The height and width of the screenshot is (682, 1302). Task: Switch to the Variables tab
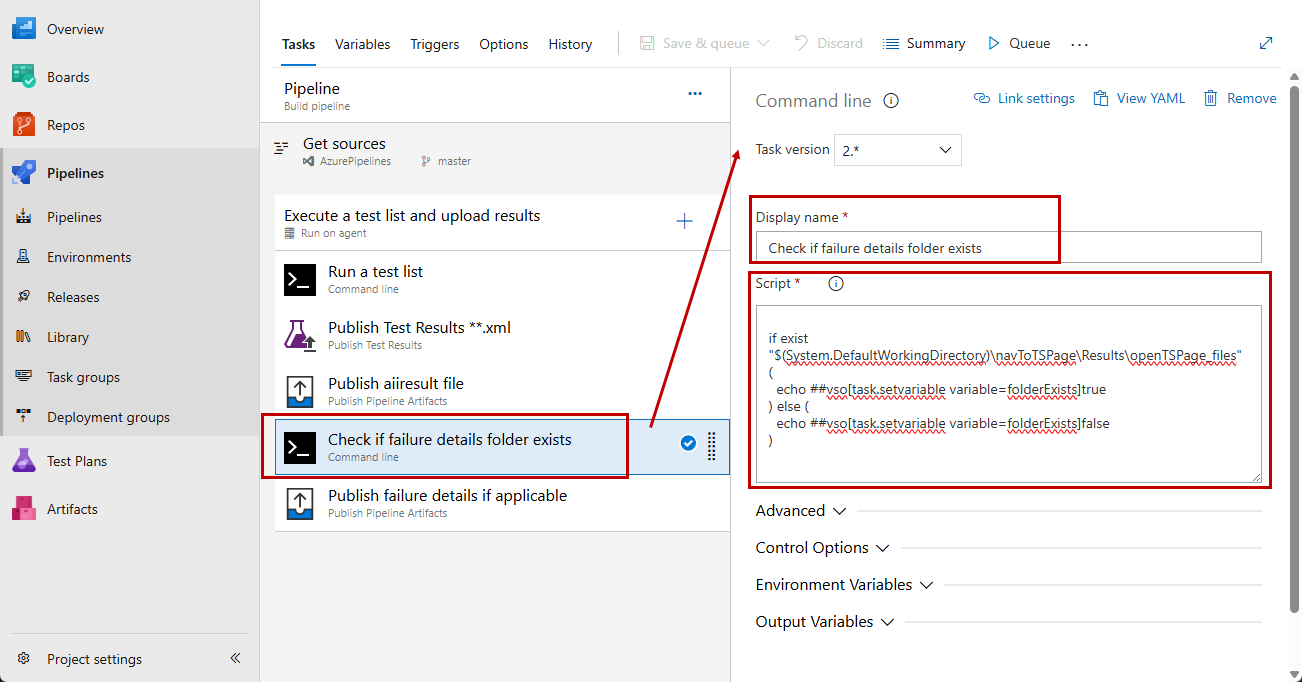(x=362, y=43)
